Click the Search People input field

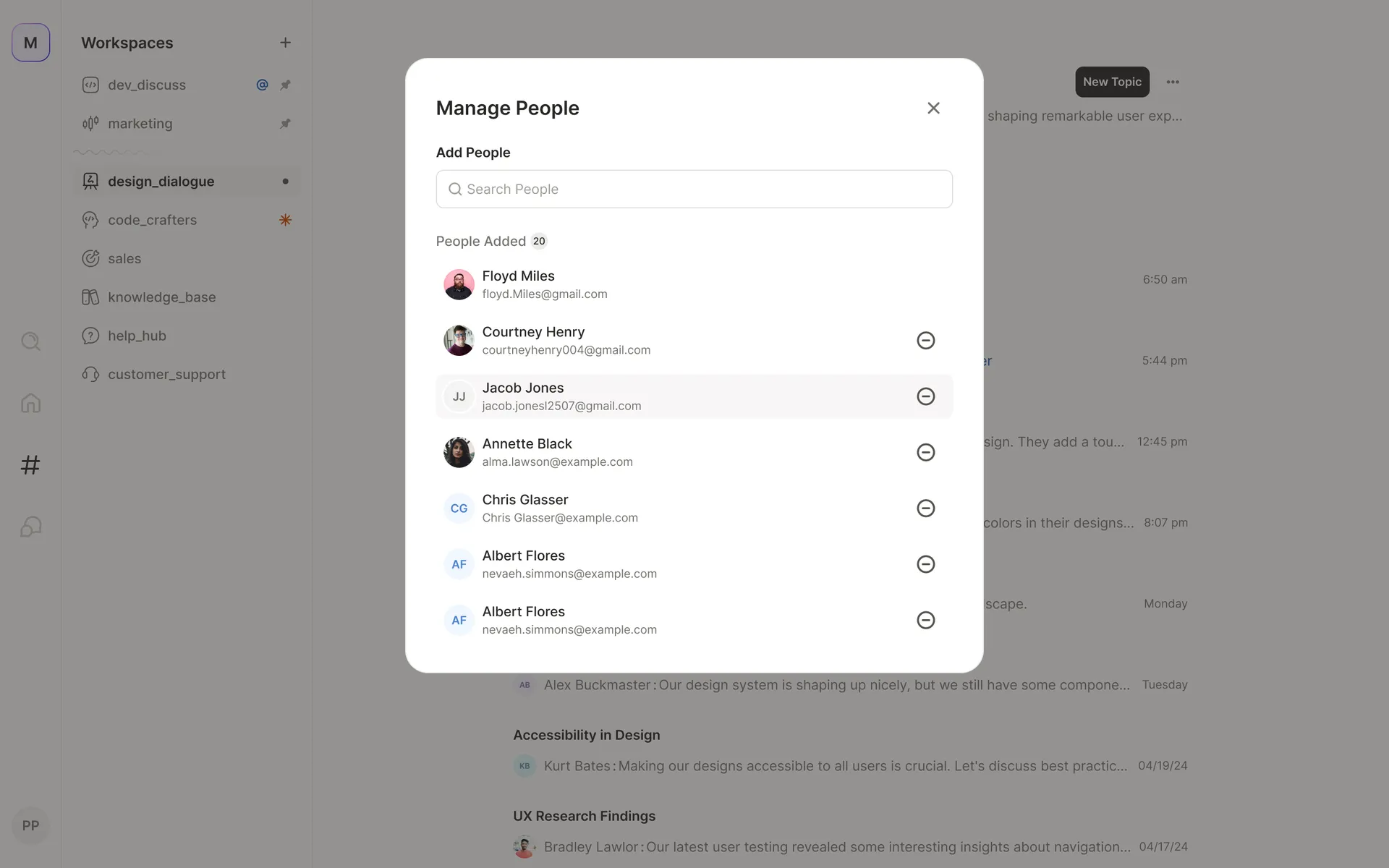(694, 189)
